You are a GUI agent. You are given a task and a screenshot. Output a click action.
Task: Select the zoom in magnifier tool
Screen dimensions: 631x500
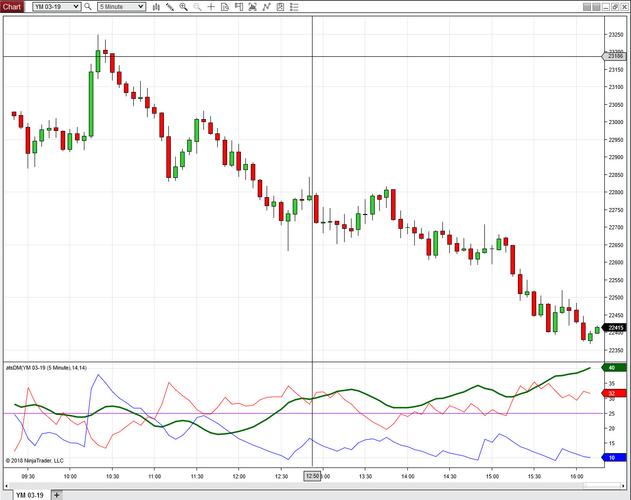(183, 7)
